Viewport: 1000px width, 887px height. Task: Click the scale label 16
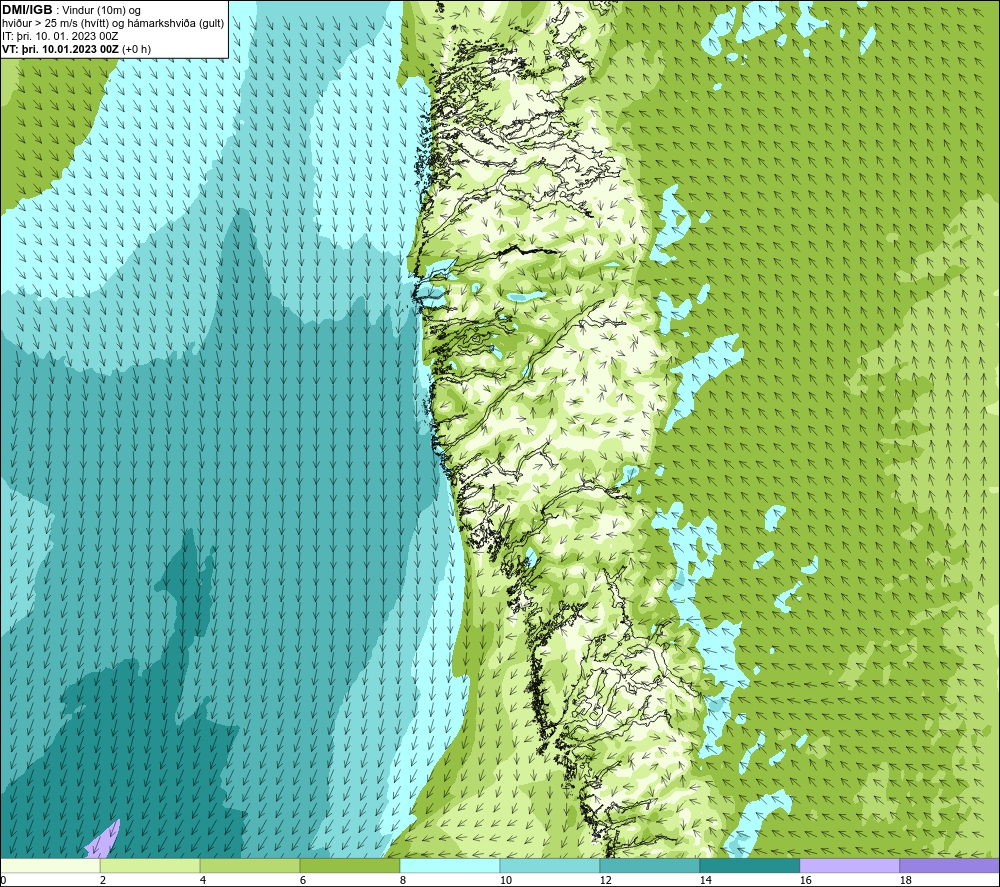coord(805,880)
